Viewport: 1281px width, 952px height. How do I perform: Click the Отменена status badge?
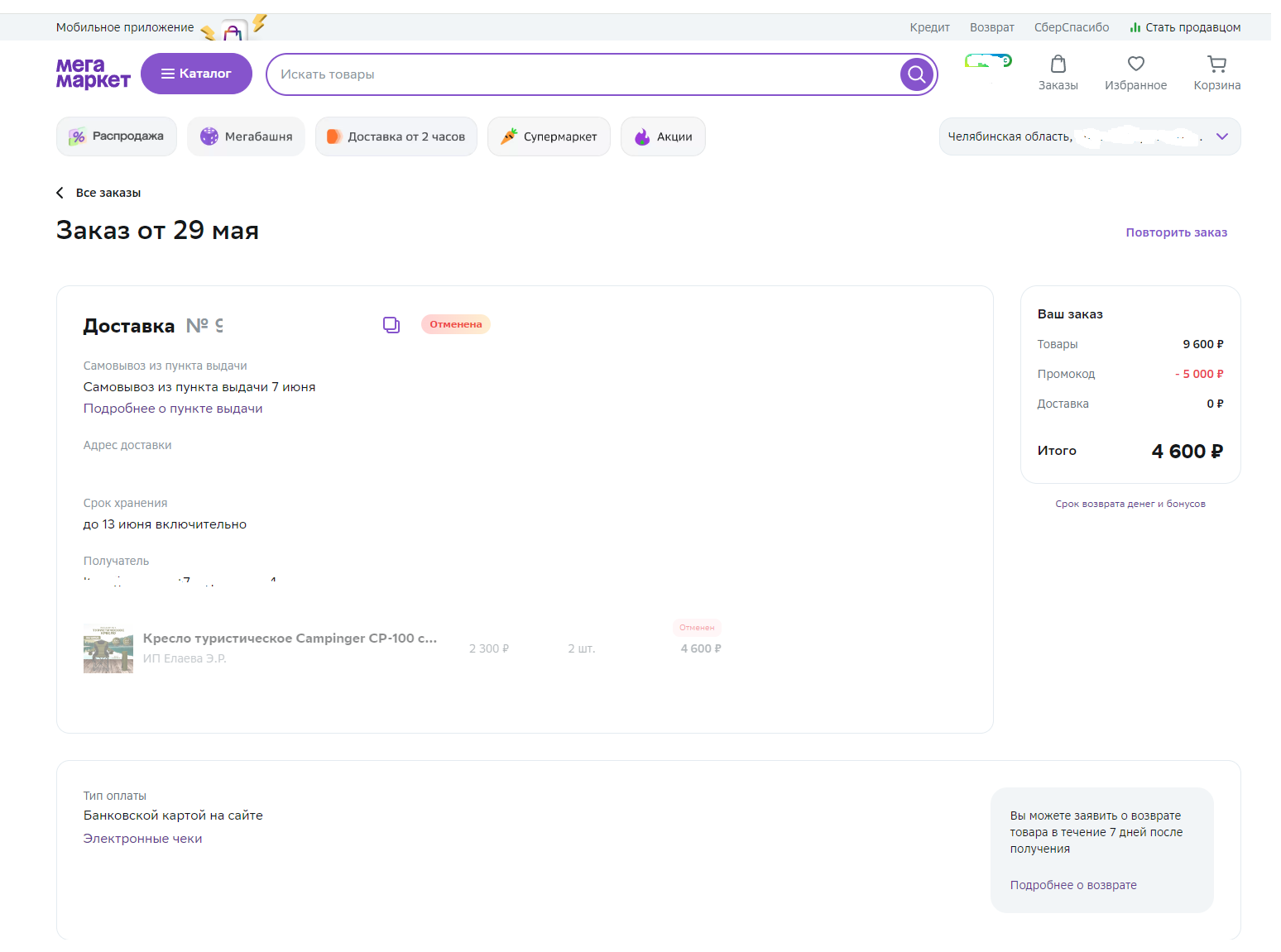[x=456, y=324]
